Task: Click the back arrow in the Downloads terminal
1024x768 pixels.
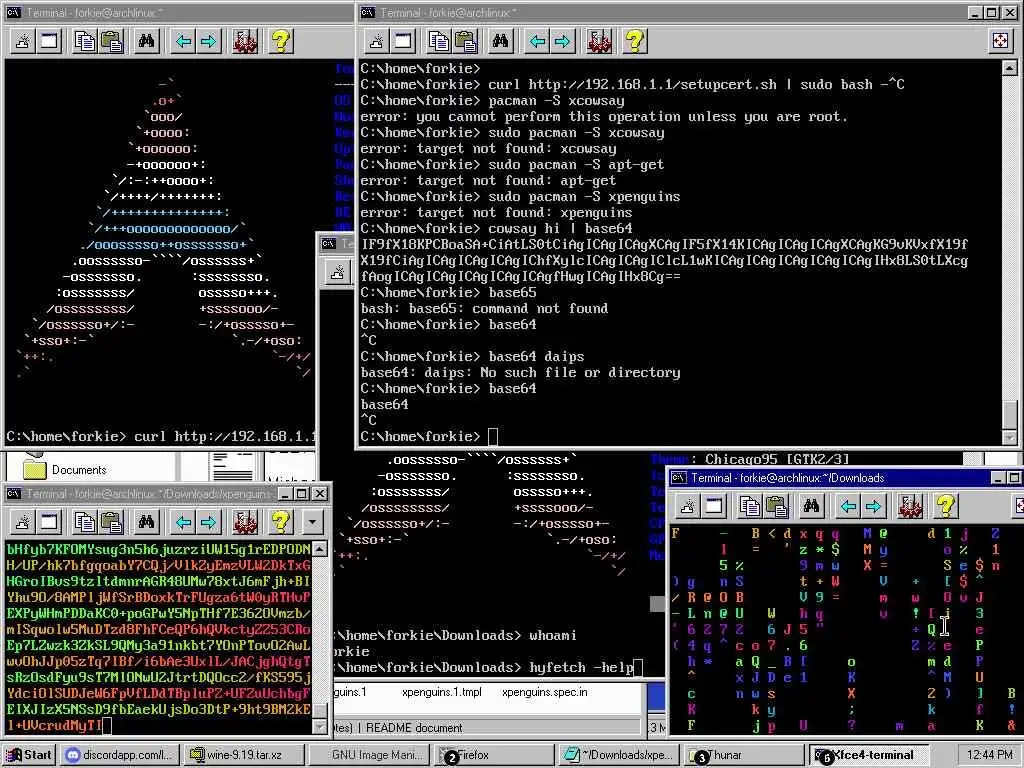Action: tap(848, 505)
